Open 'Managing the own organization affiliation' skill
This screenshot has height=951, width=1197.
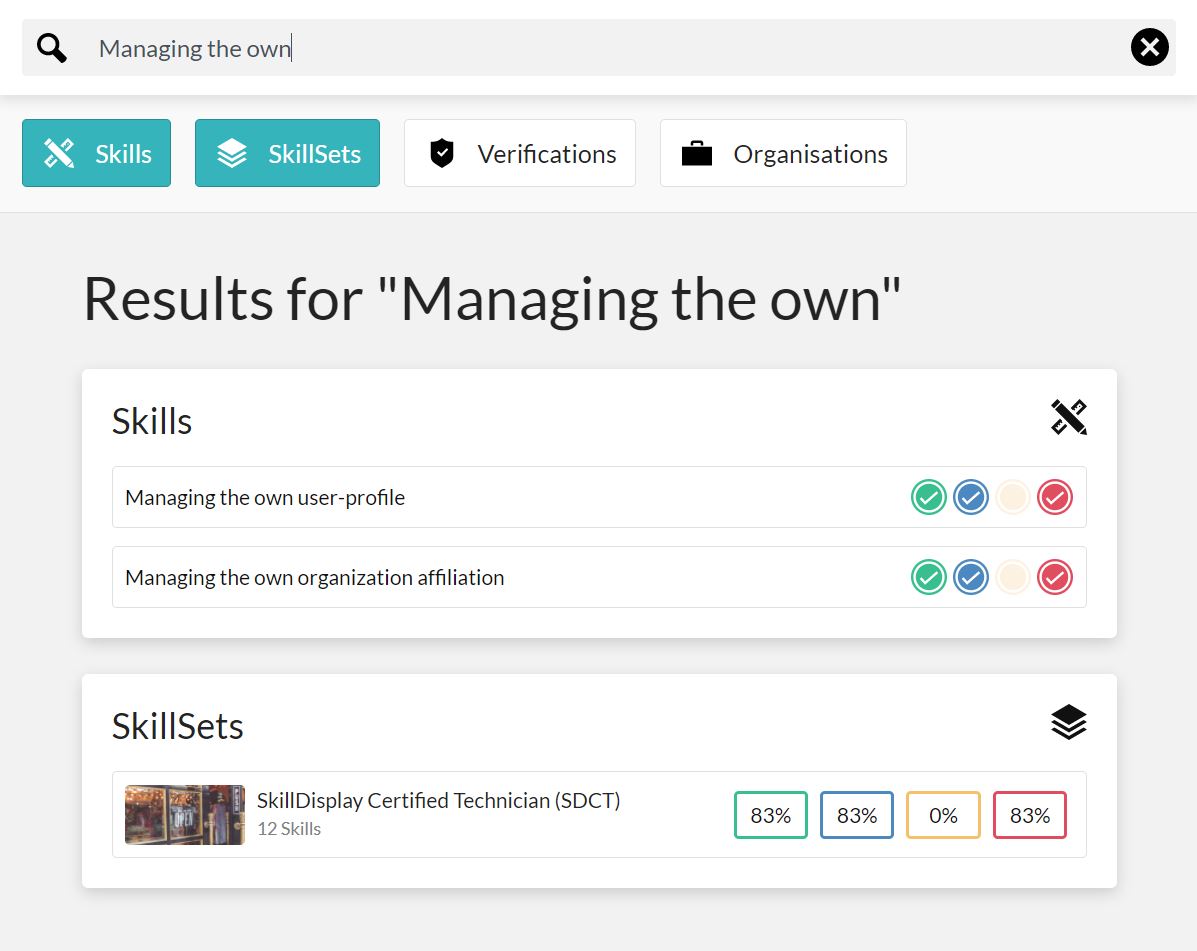(x=599, y=577)
